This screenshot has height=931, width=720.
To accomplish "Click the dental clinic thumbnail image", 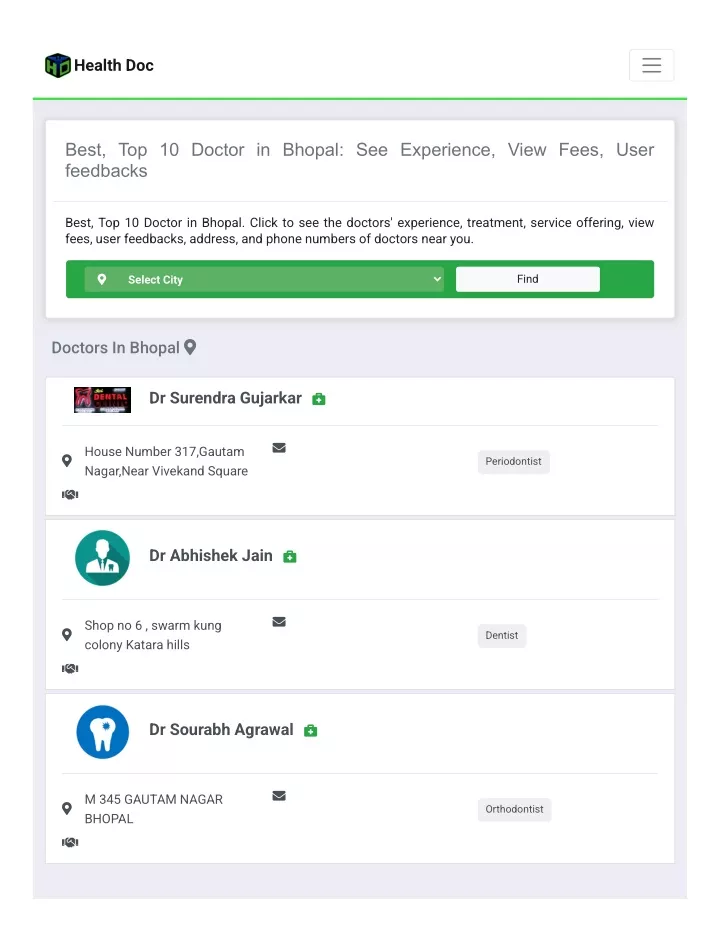I will pos(102,400).
